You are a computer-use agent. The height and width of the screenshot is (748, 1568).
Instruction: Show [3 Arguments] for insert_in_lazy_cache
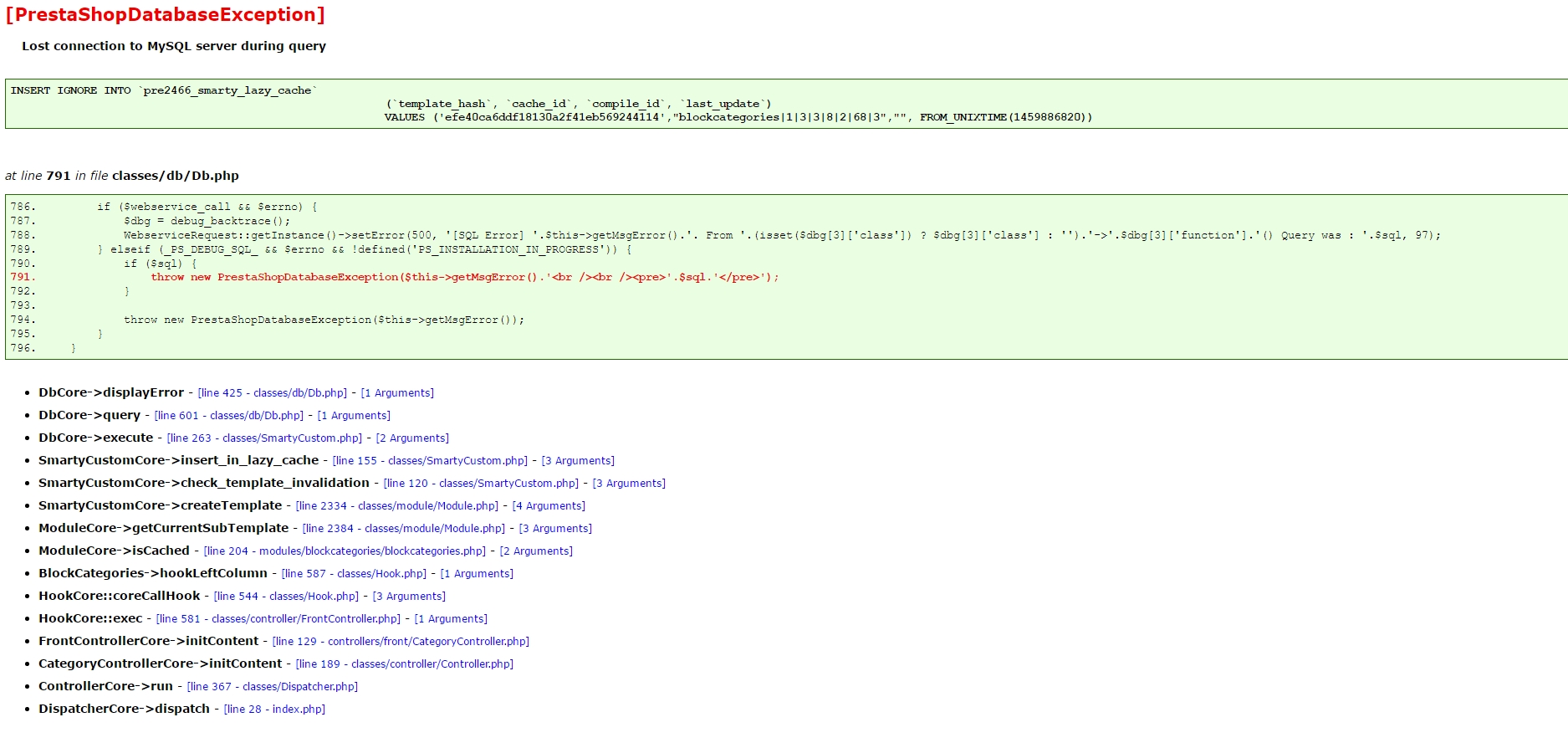coord(578,461)
